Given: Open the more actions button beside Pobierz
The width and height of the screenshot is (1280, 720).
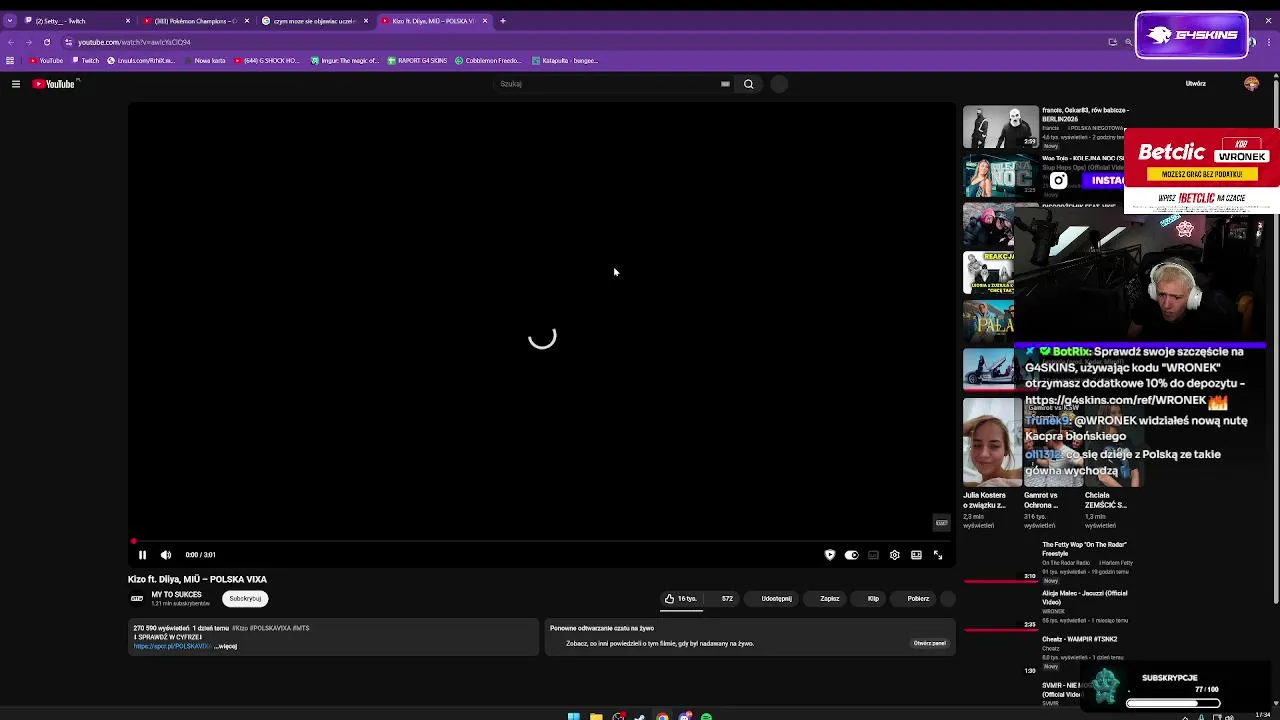Looking at the screenshot, I should pos(948,599).
